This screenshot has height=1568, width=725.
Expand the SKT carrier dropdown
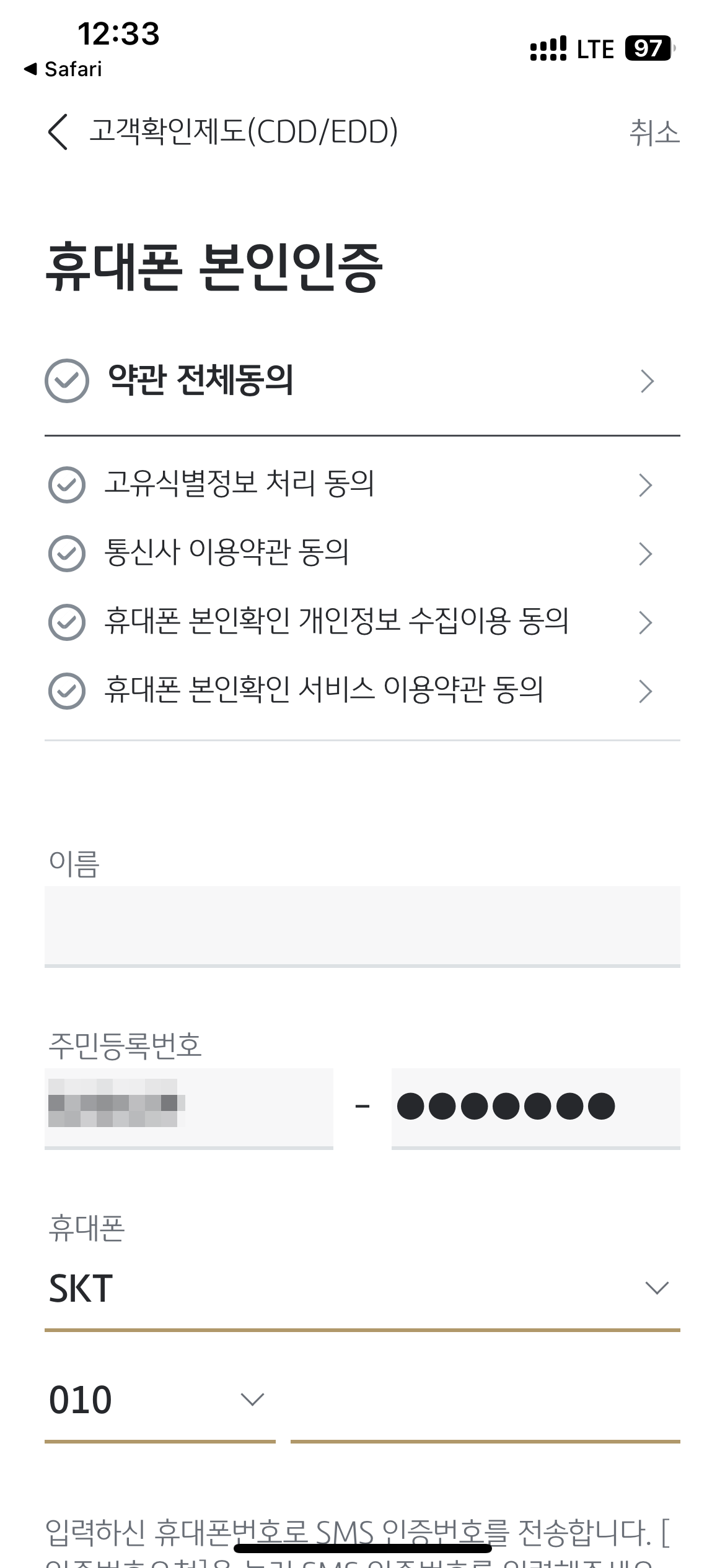pos(362,1288)
